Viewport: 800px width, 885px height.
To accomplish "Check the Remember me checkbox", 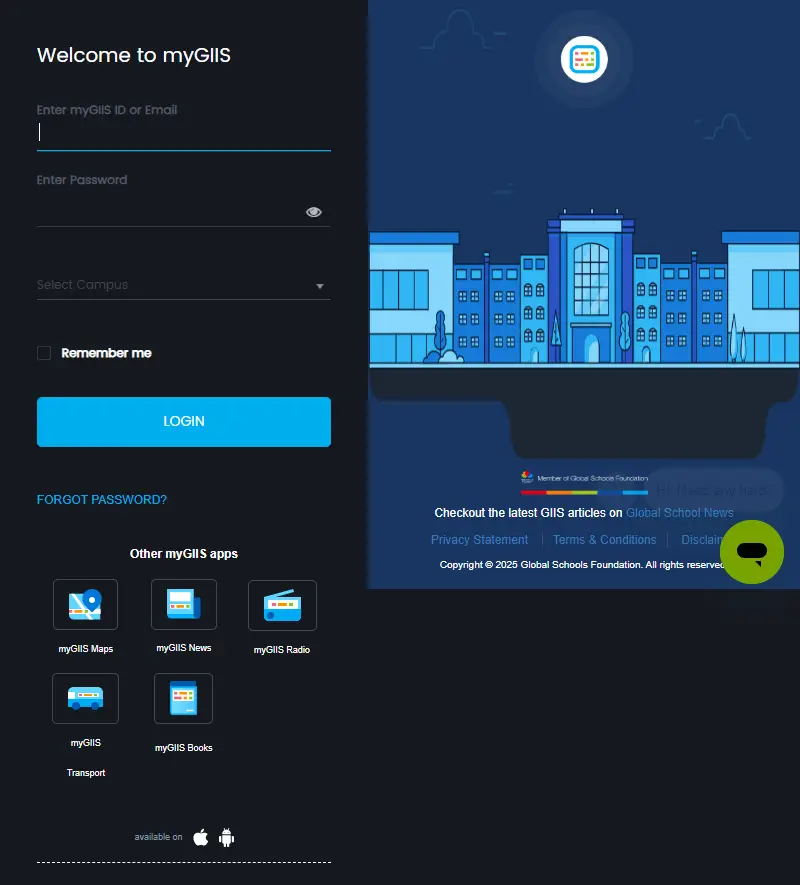I will tap(44, 353).
